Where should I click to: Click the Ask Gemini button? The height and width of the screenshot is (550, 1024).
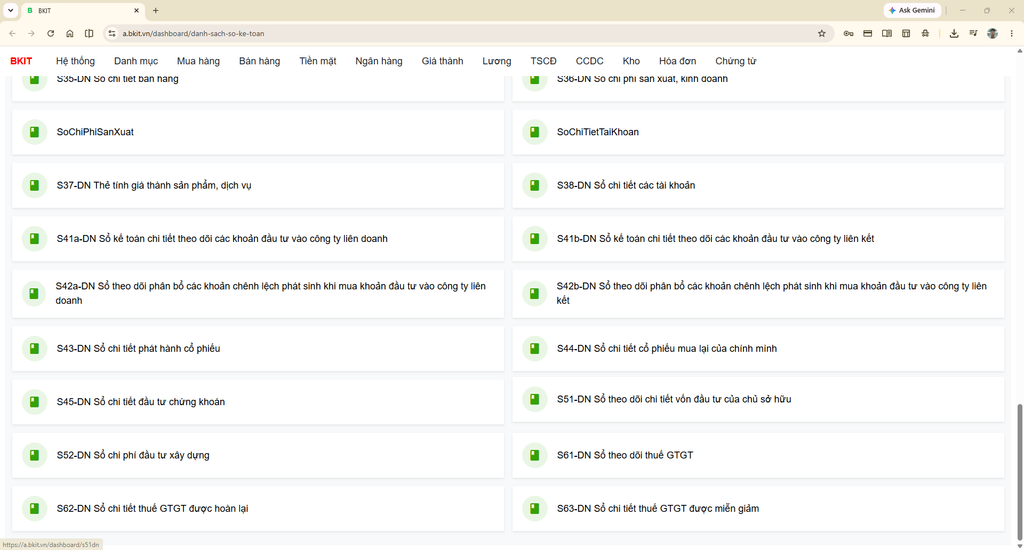912,10
